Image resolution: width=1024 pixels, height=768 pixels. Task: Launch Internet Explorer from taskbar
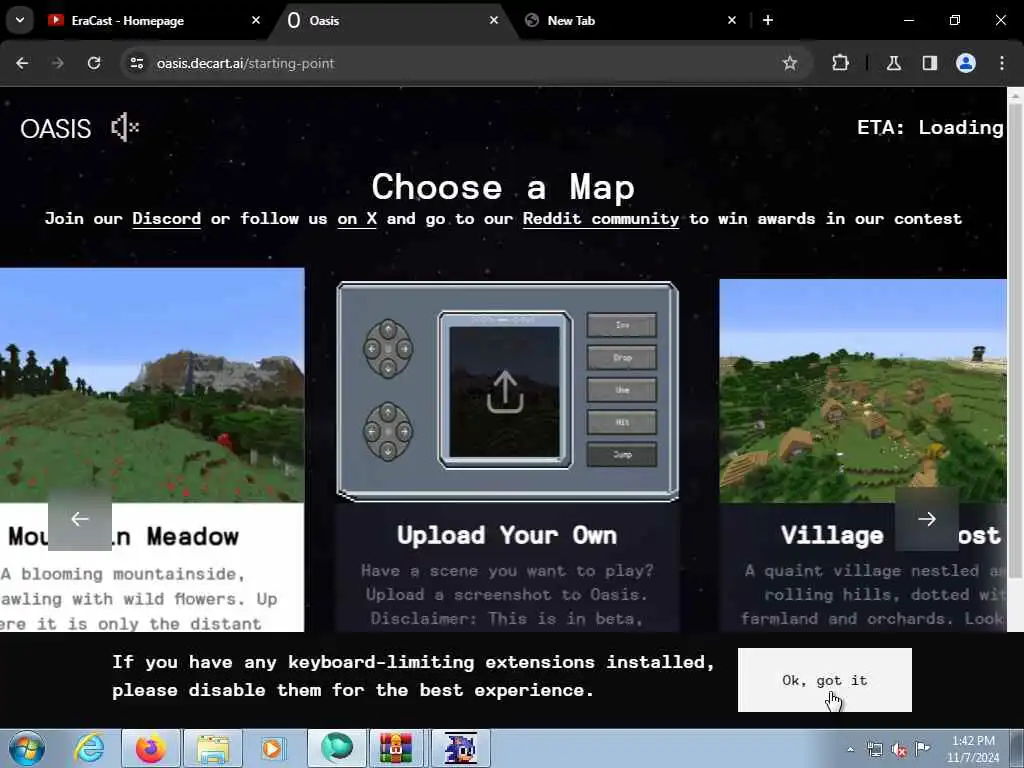[x=89, y=748]
